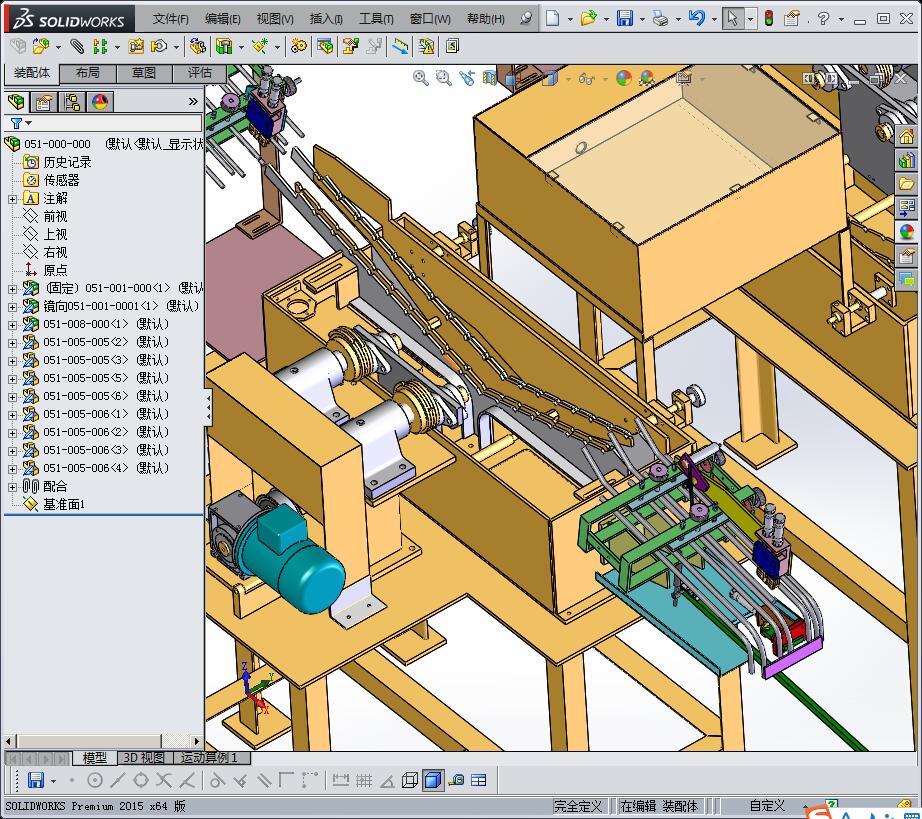Switch to the 评估 (Evaluate) tab

pos(200,73)
